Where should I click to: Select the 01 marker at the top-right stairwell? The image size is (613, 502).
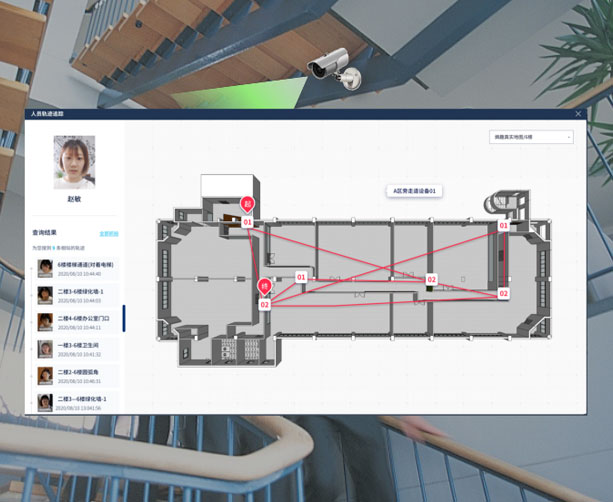504,226
